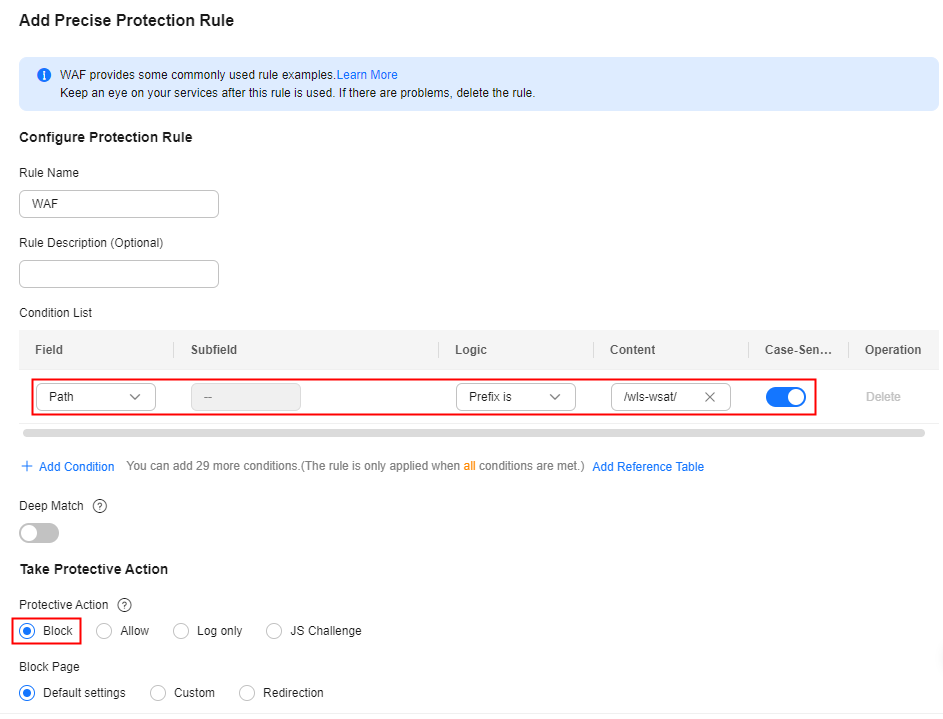Click the horizontal scrollbar under condition list
943x719 pixels.
(474, 433)
